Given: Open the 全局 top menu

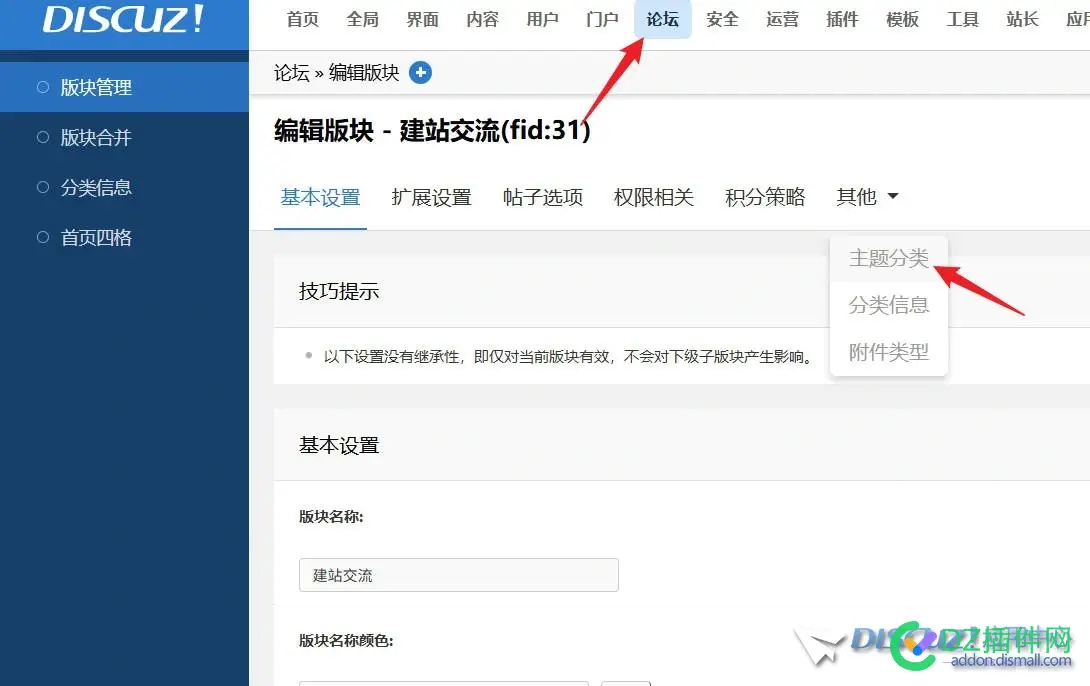Looking at the screenshot, I should click(363, 19).
